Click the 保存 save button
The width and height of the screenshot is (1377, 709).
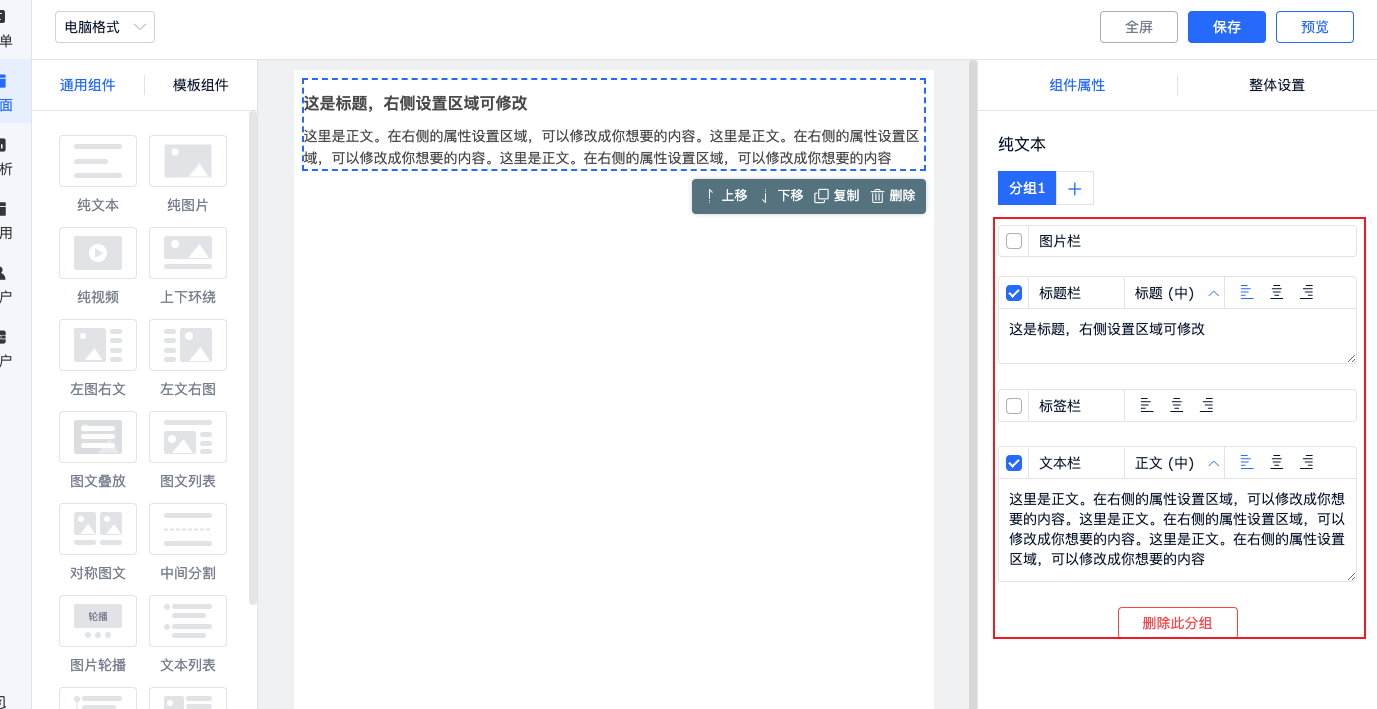tap(1227, 27)
